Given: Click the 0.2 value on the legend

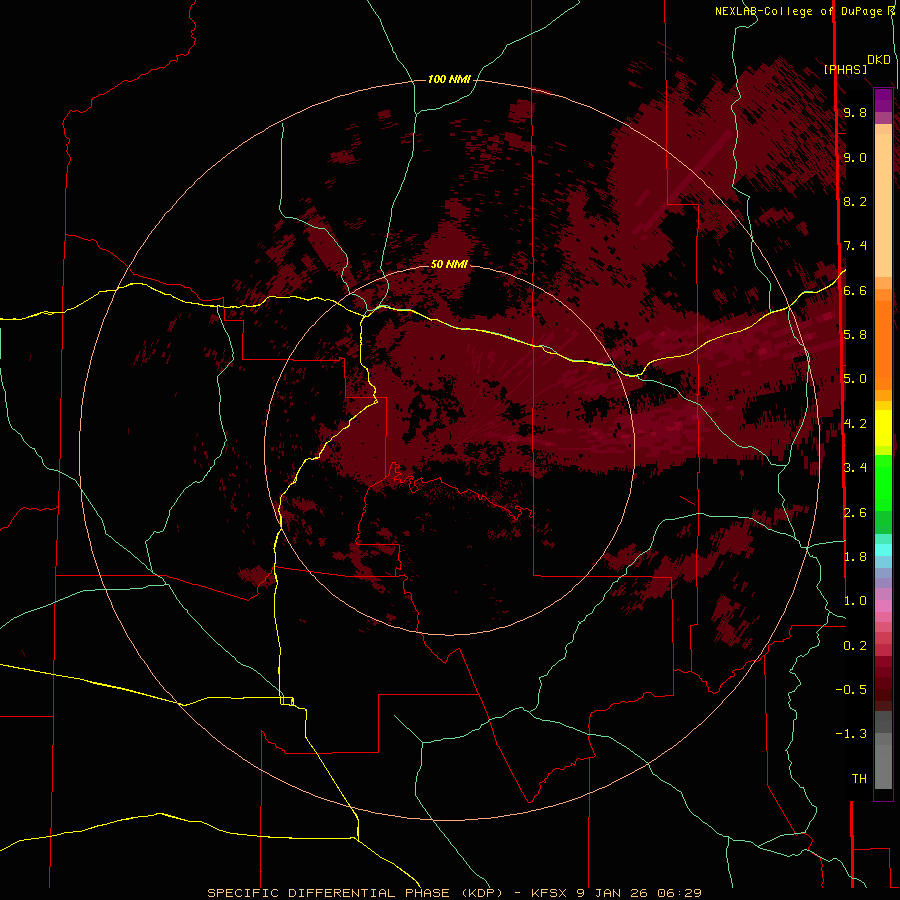Looking at the screenshot, I should click(x=855, y=646).
